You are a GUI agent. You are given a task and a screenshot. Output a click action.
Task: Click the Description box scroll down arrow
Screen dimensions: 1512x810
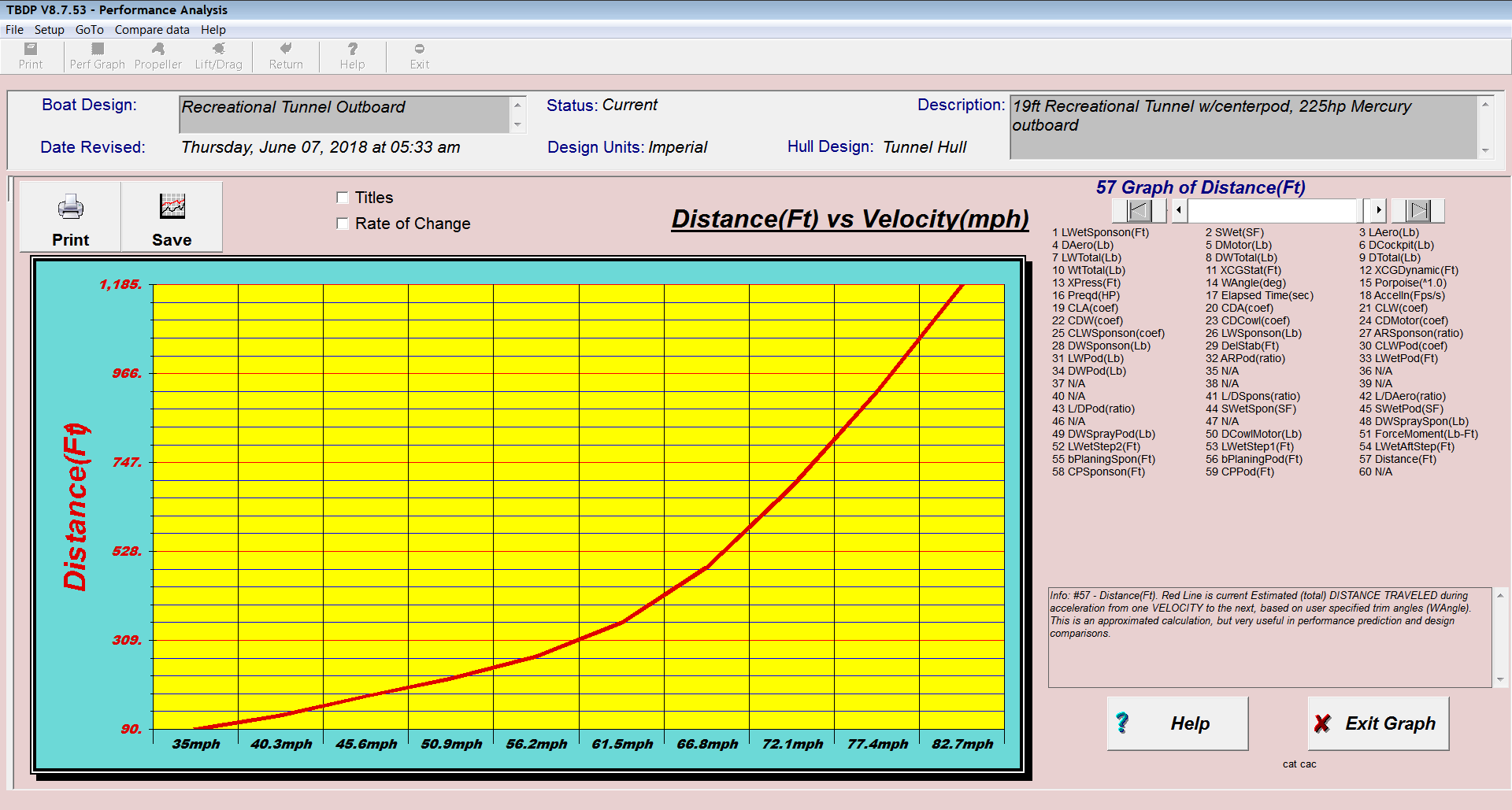[1485, 150]
